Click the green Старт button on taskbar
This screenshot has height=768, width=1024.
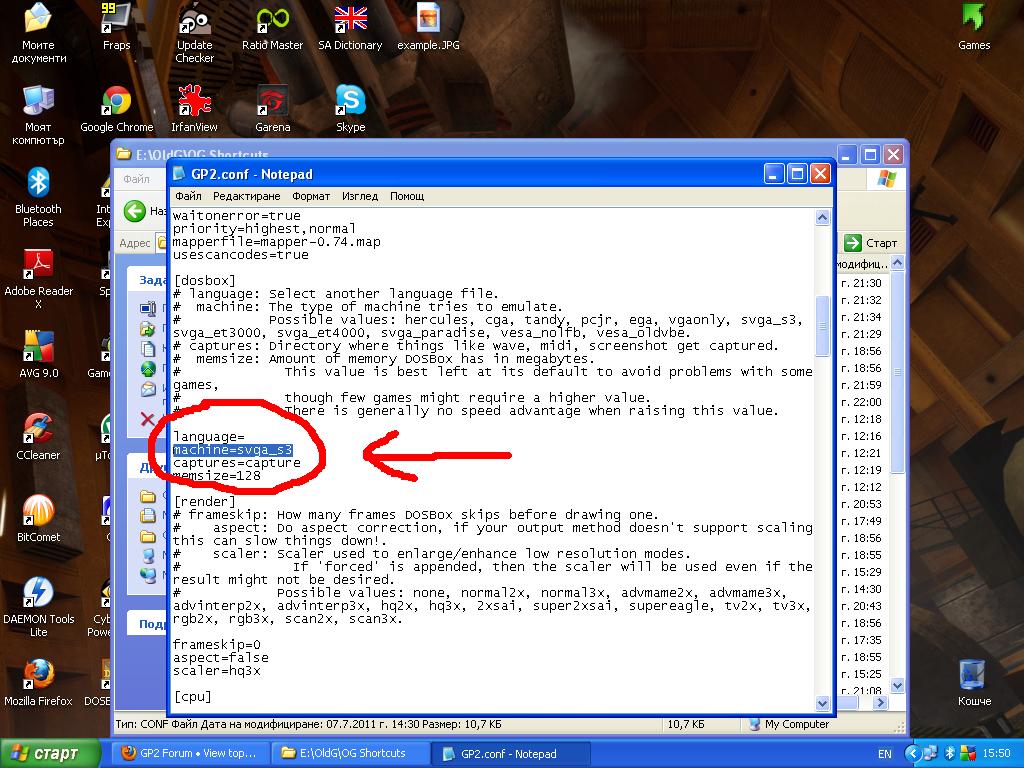50,753
